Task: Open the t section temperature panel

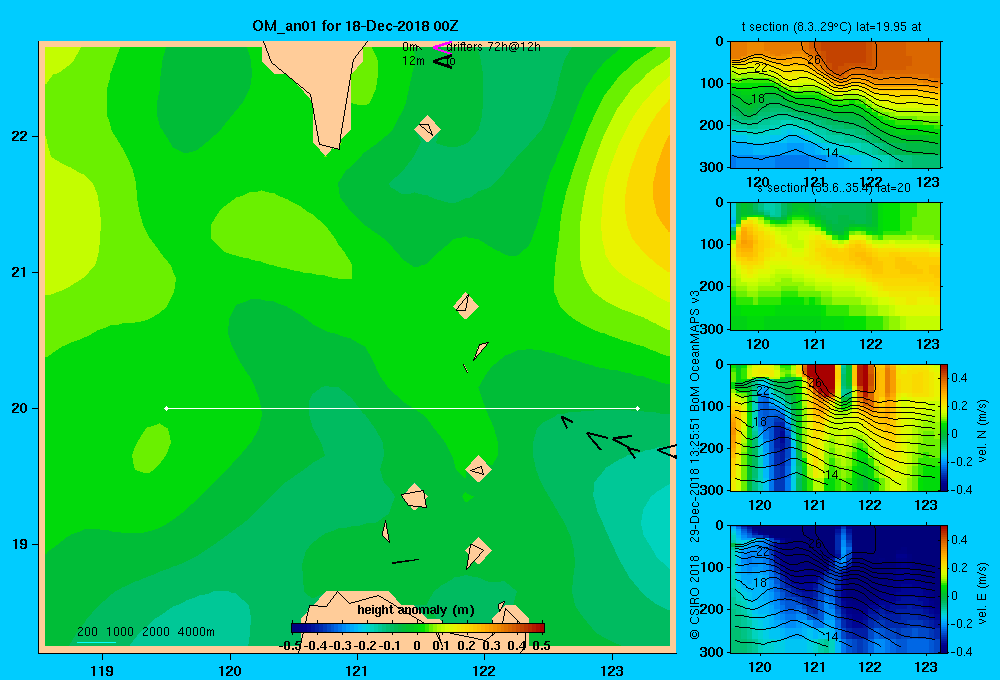Action: 835,105
